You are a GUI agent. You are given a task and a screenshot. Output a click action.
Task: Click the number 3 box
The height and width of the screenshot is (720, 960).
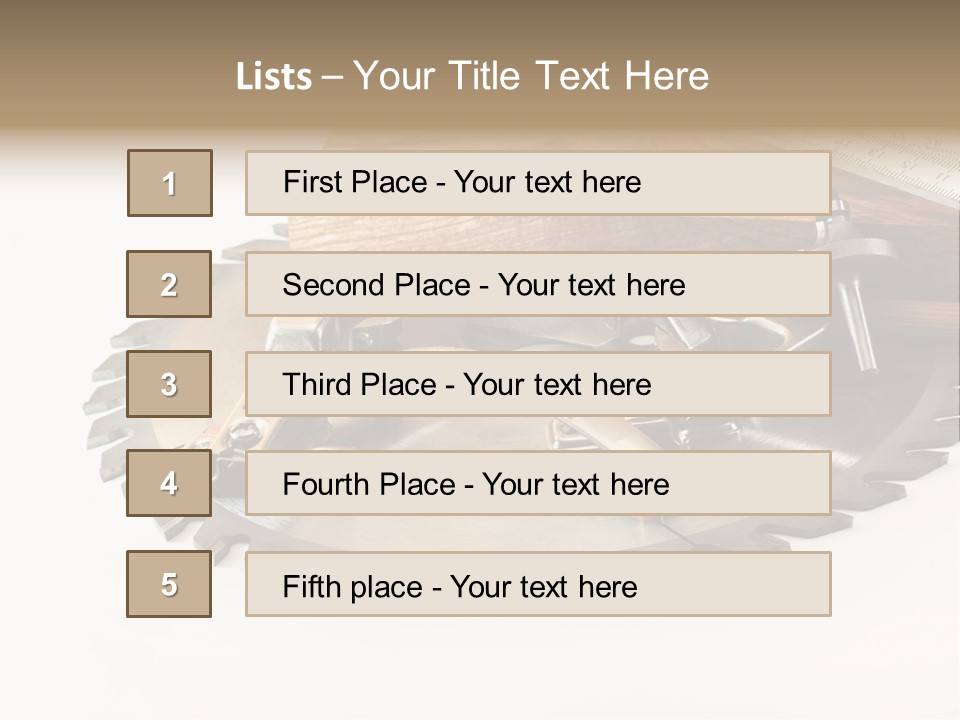(169, 384)
